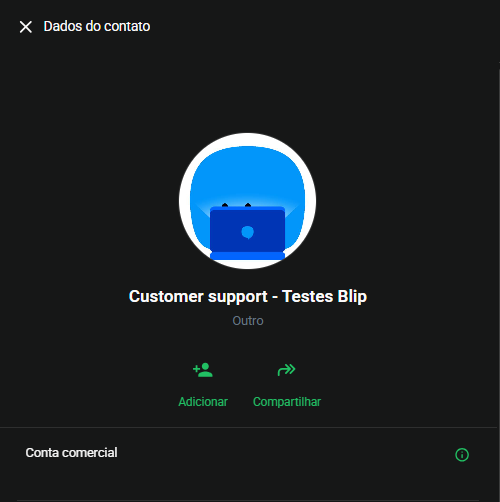Click the Outro business category label
Image resolution: width=500 pixels, height=502 pixels.
(248, 321)
